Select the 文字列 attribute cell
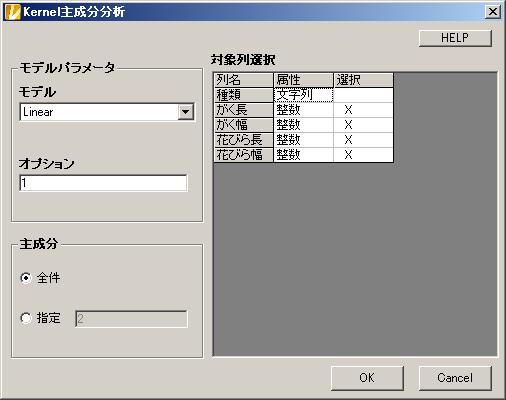Screen dimensions: 506x400 [303, 95]
